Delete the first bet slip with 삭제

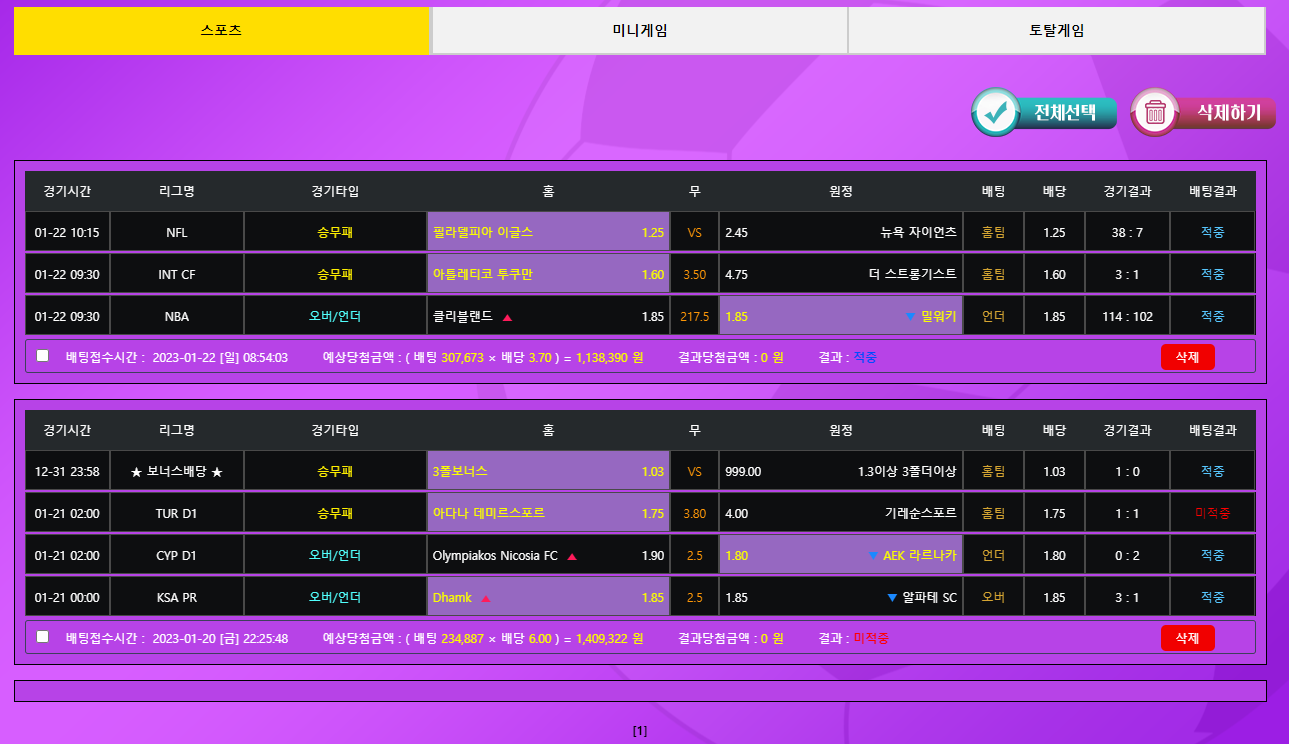coord(1187,357)
